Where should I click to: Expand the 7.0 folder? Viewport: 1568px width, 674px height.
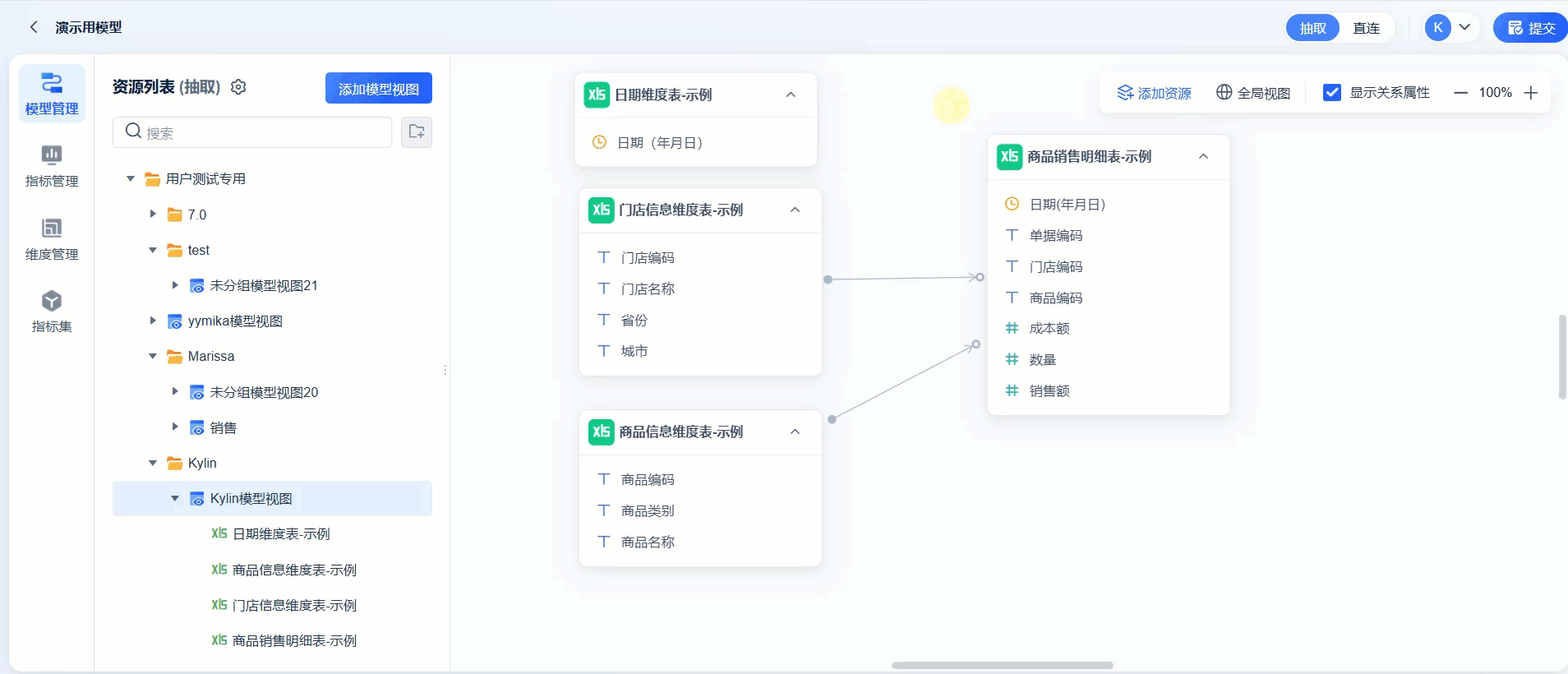[152, 214]
